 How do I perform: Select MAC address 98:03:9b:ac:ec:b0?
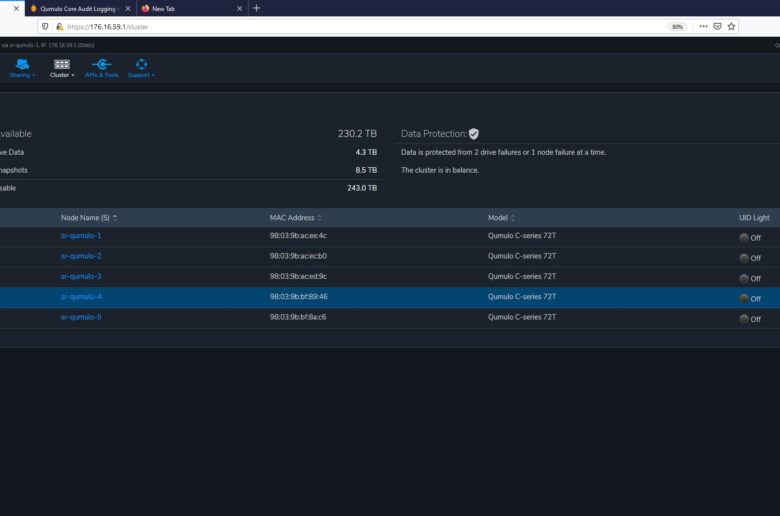click(298, 256)
